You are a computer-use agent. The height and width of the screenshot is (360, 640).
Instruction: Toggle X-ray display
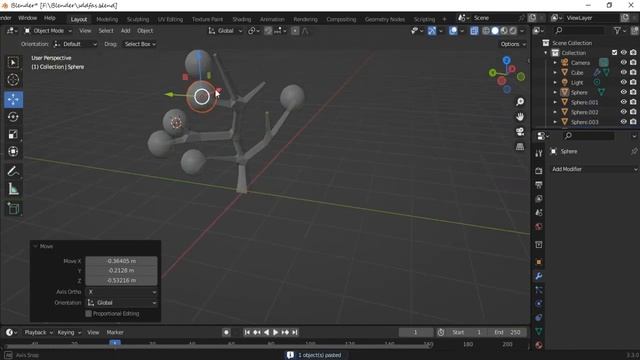coord(474,31)
